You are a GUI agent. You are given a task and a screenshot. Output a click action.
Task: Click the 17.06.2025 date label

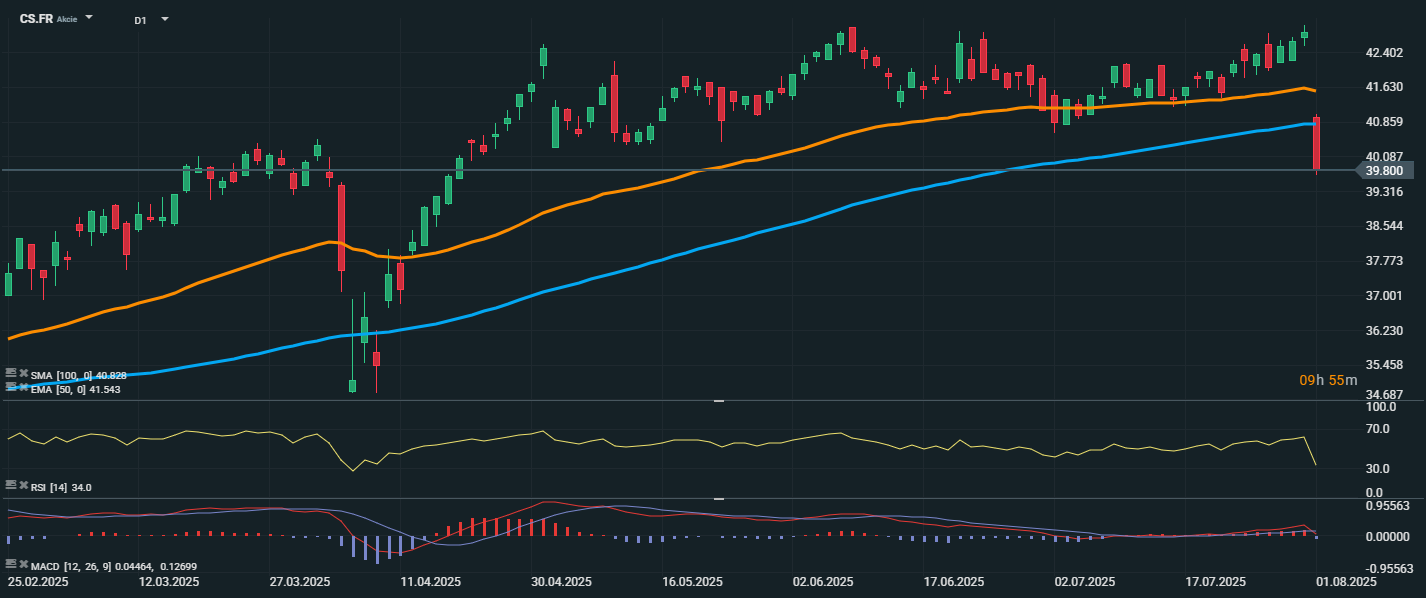[x=954, y=581]
